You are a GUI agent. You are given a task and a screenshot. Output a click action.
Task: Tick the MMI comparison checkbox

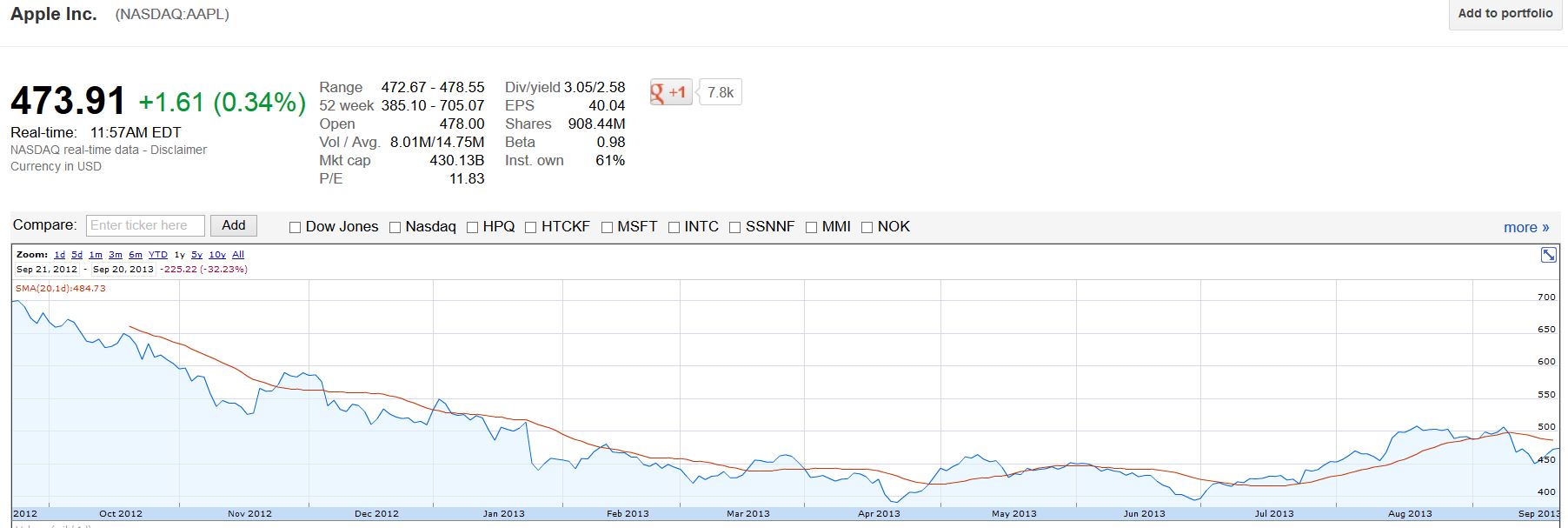tap(811, 227)
